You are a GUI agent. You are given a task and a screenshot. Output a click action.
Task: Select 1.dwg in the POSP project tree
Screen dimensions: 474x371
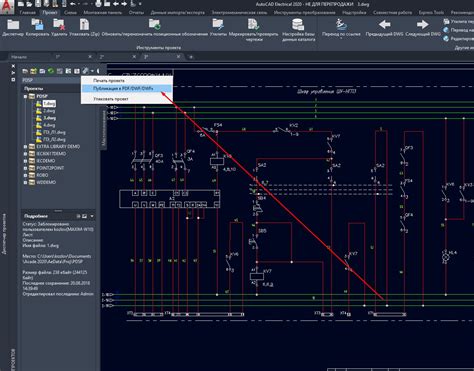click(49, 104)
